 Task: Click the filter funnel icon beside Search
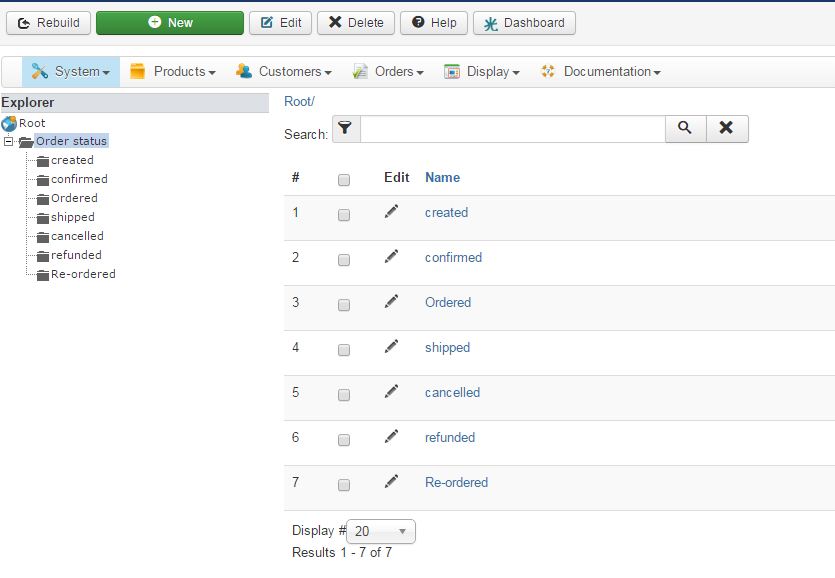pyautogui.click(x=345, y=129)
